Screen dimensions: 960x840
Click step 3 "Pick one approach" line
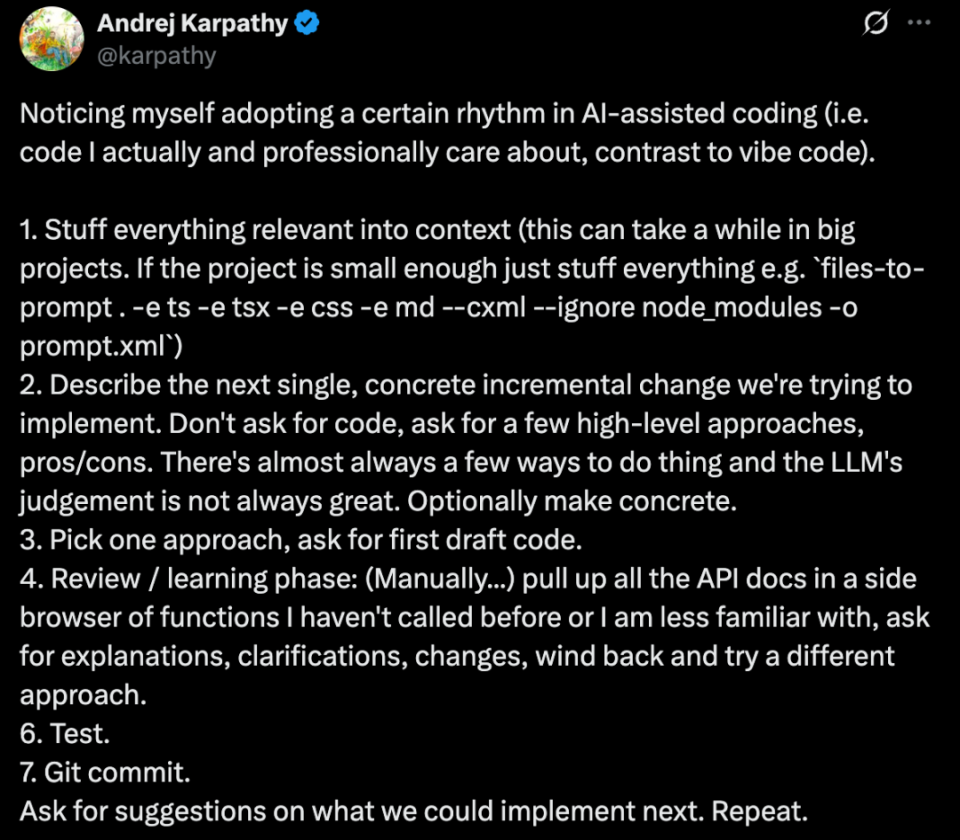[x=301, y=540]
